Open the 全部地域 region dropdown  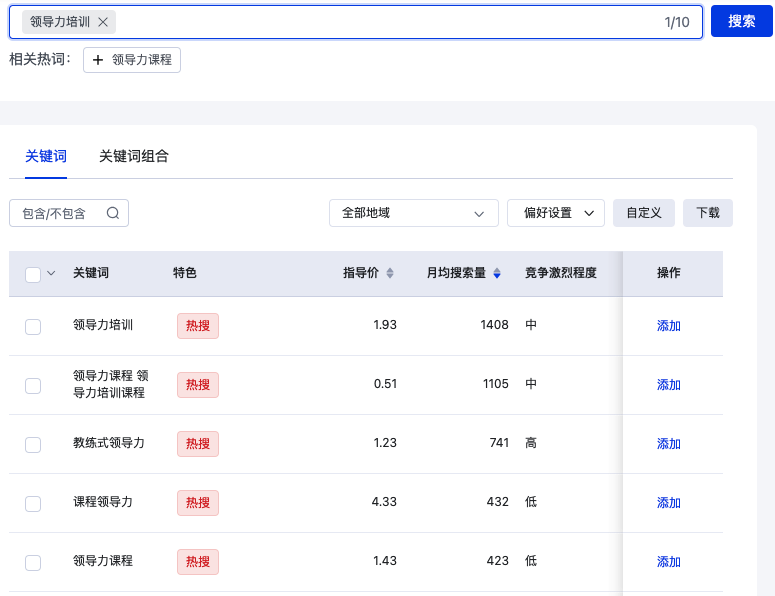pos(414,213)
